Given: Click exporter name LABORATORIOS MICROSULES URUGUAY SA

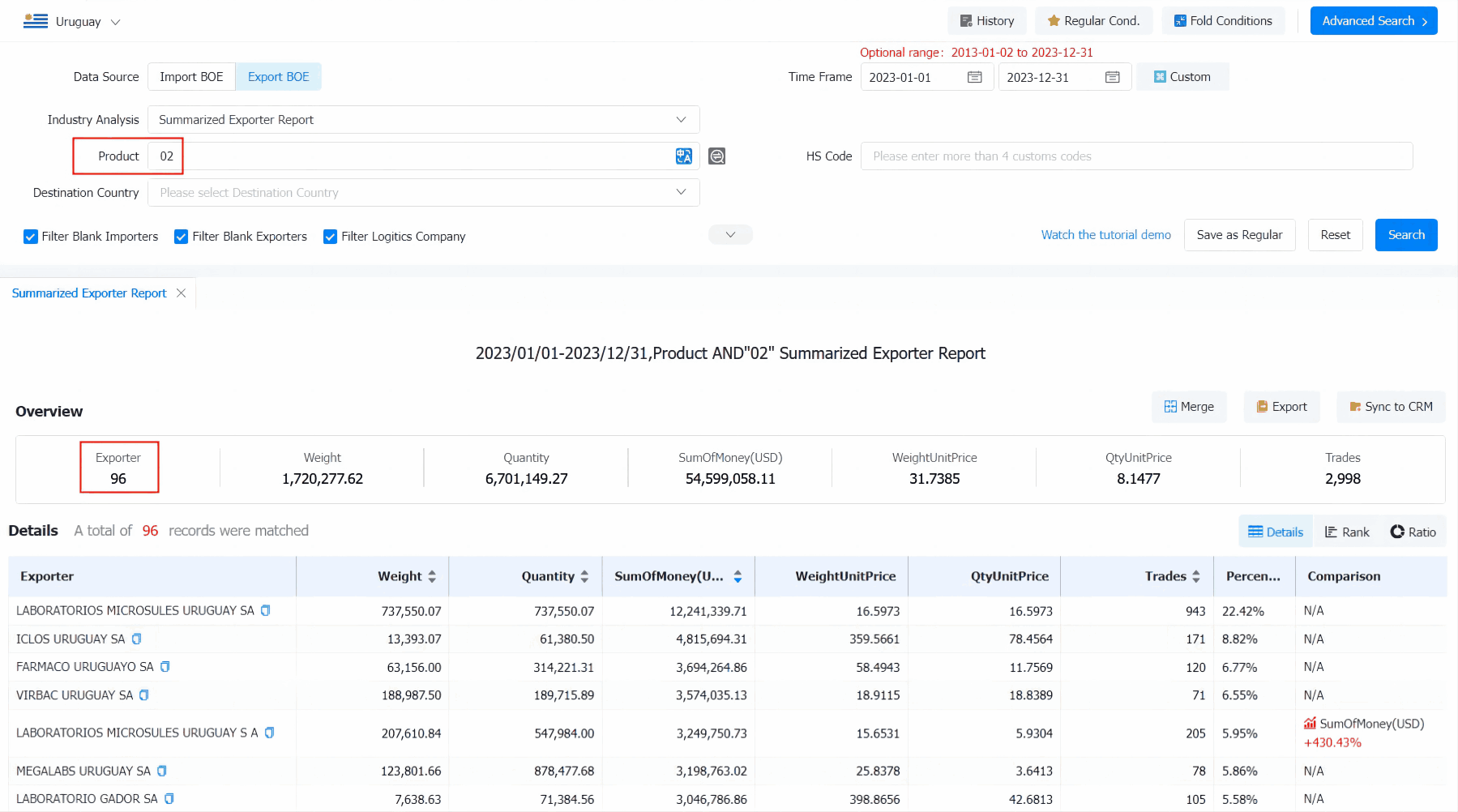Looking at the screenshot, I should pos(135,610).
